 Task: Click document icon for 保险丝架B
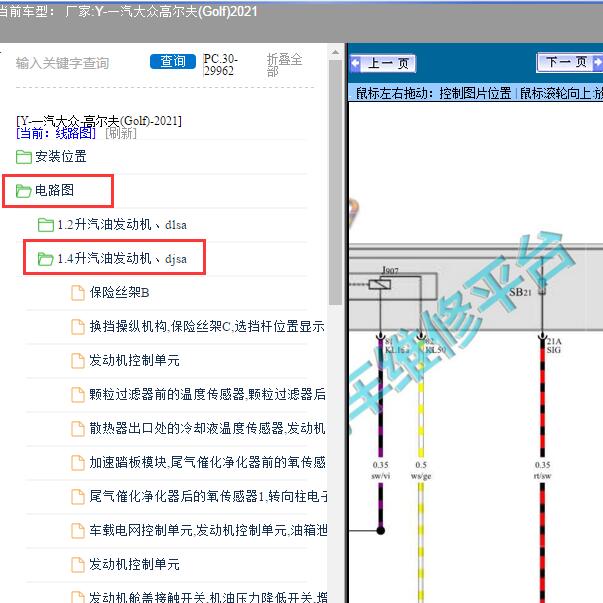[78, 293]
